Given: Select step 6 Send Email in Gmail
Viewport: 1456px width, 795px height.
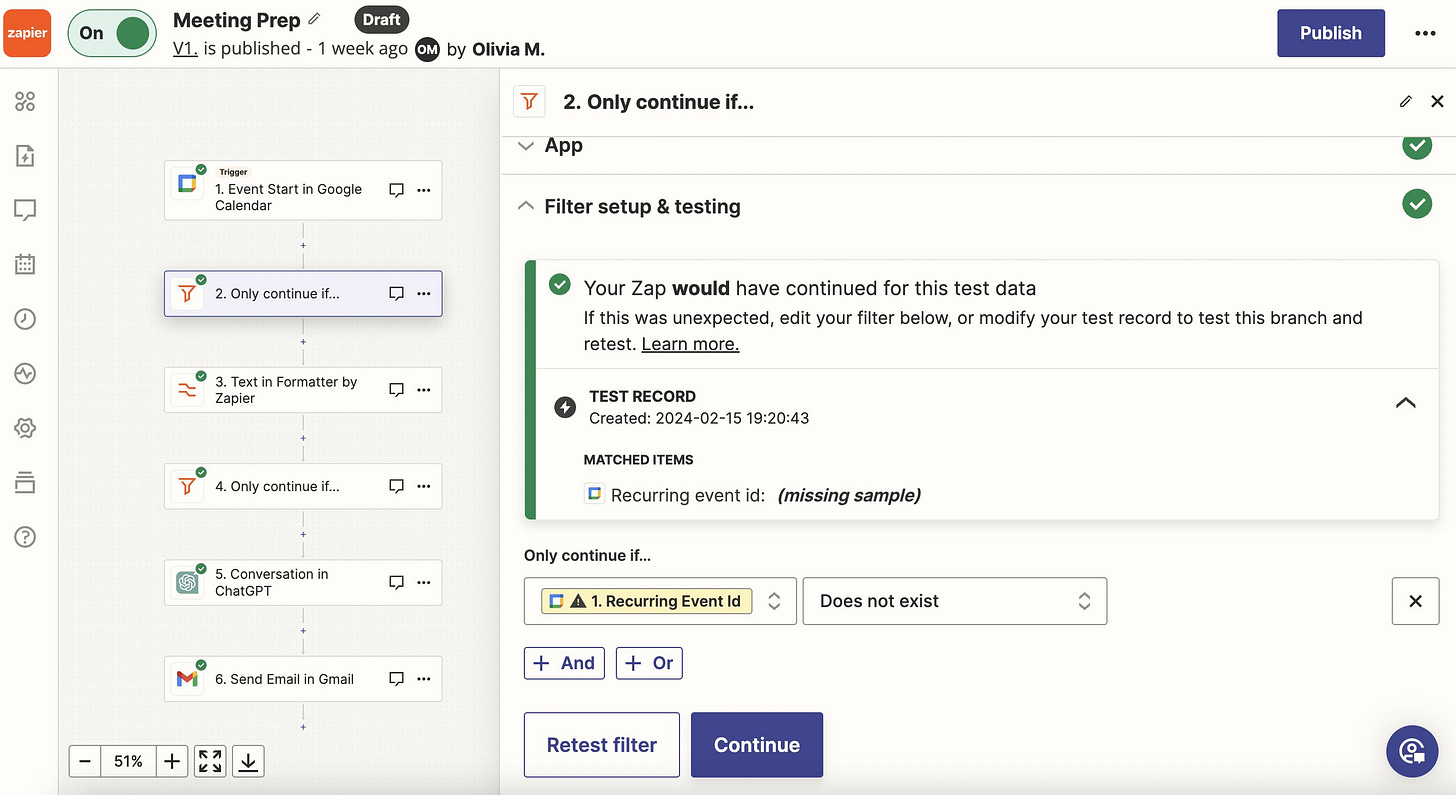Looking at the screenshot, I should click(303, 679).
